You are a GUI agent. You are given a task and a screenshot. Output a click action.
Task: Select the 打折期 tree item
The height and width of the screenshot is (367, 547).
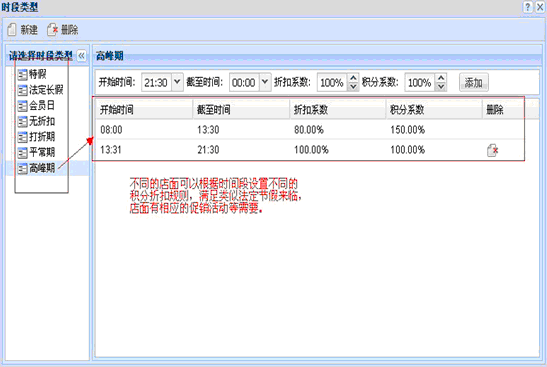[x=36, y=137]
